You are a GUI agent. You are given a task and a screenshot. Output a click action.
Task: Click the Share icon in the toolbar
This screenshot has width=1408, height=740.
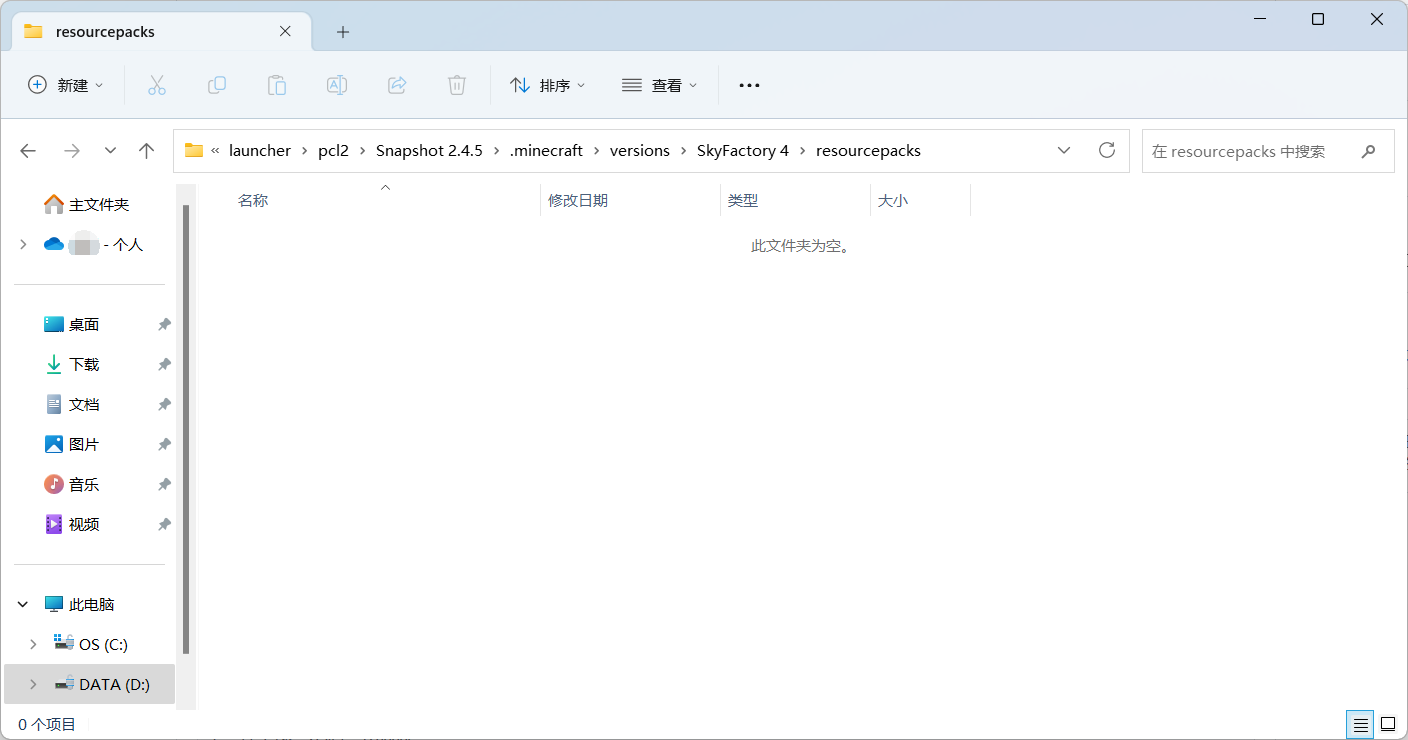(x=397, y=85)
